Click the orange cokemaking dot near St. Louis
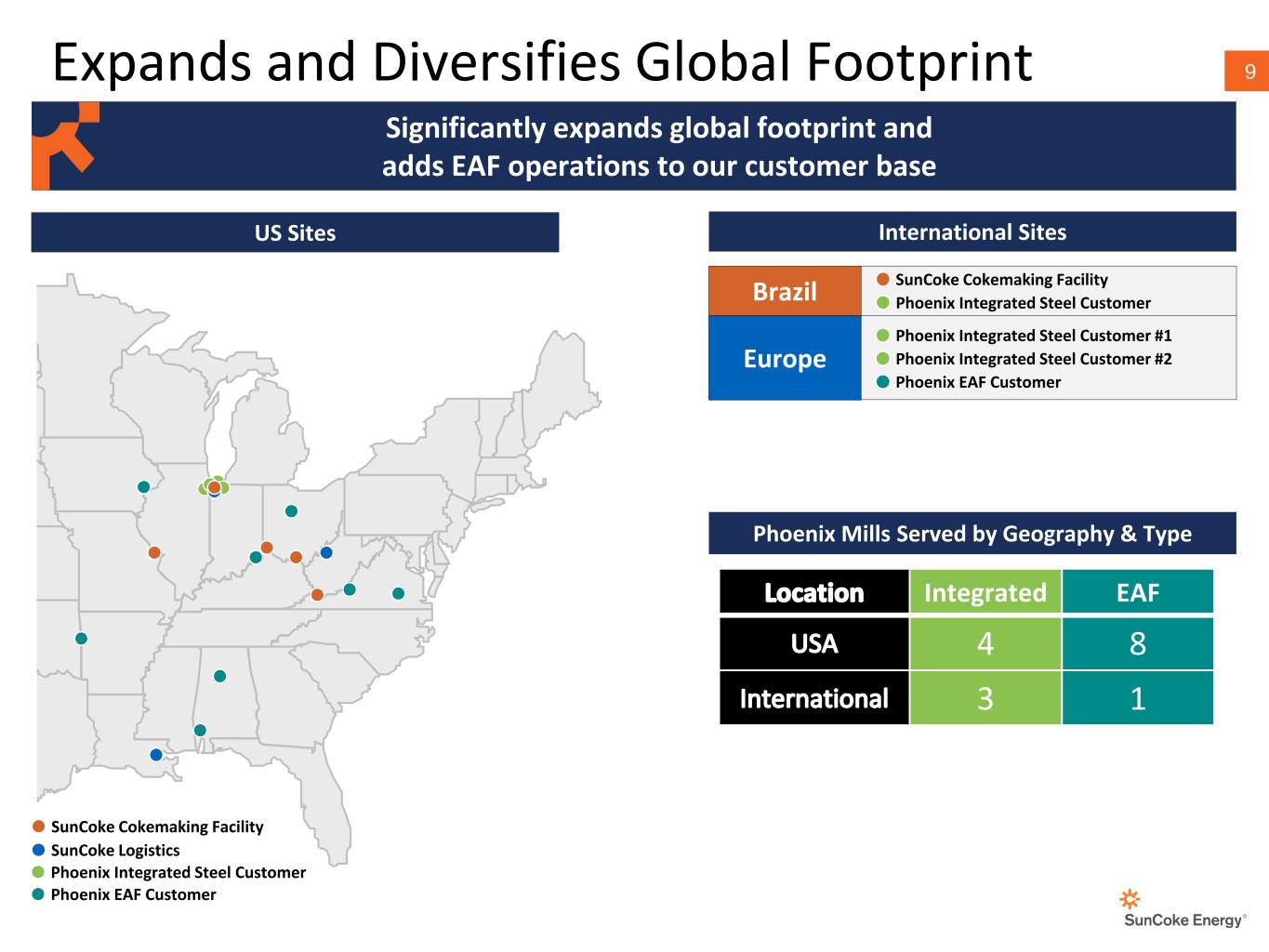Viewport: 1269px width, 952px height. click(154, 552)
